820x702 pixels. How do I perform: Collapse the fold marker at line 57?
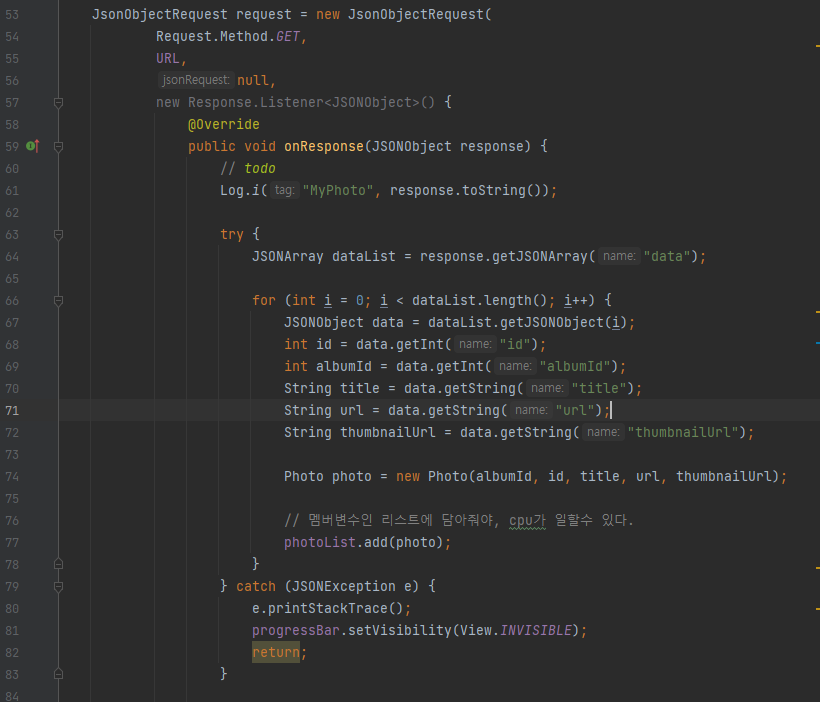pos(59,103)
